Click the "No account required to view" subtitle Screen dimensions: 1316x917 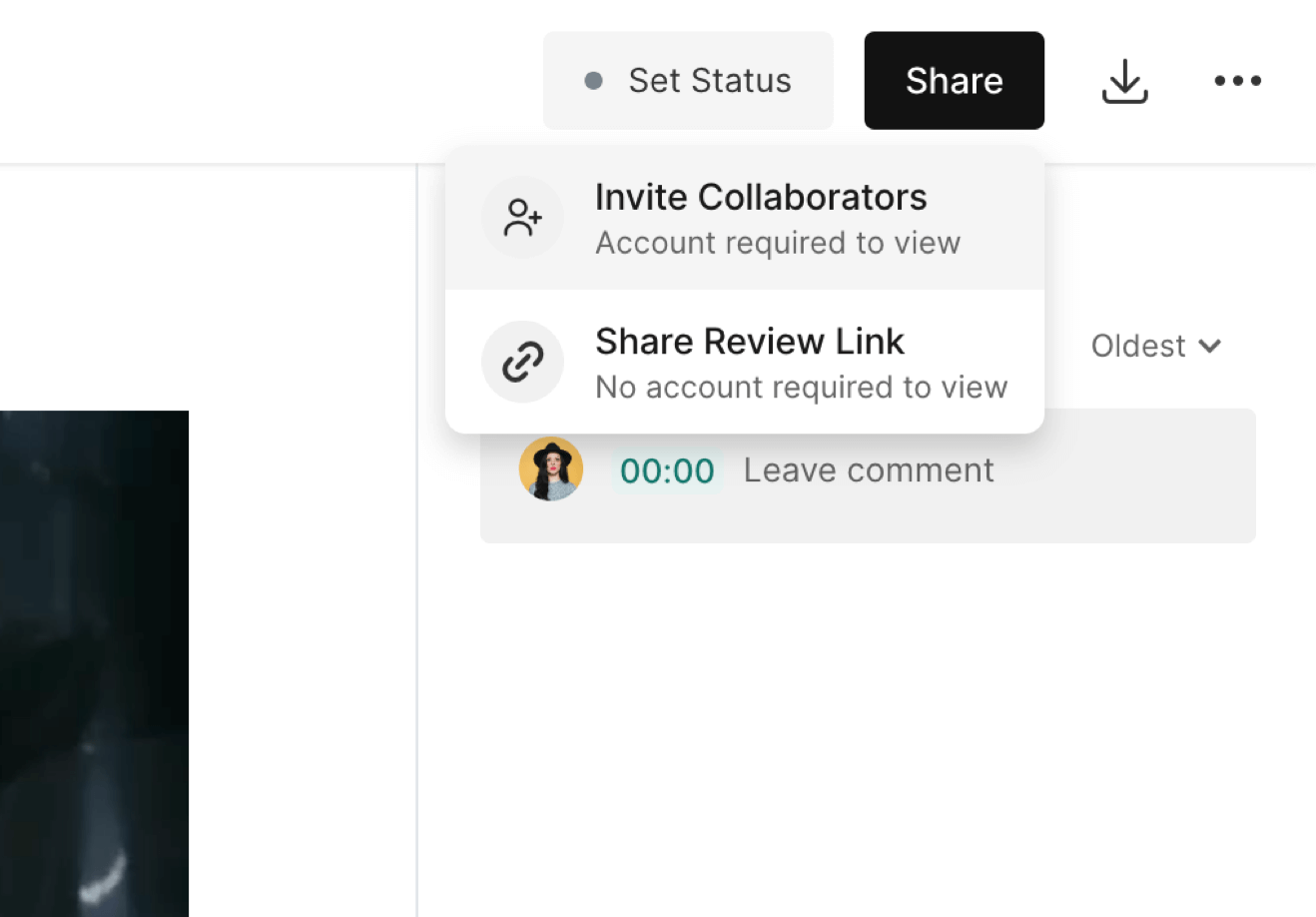801,388
